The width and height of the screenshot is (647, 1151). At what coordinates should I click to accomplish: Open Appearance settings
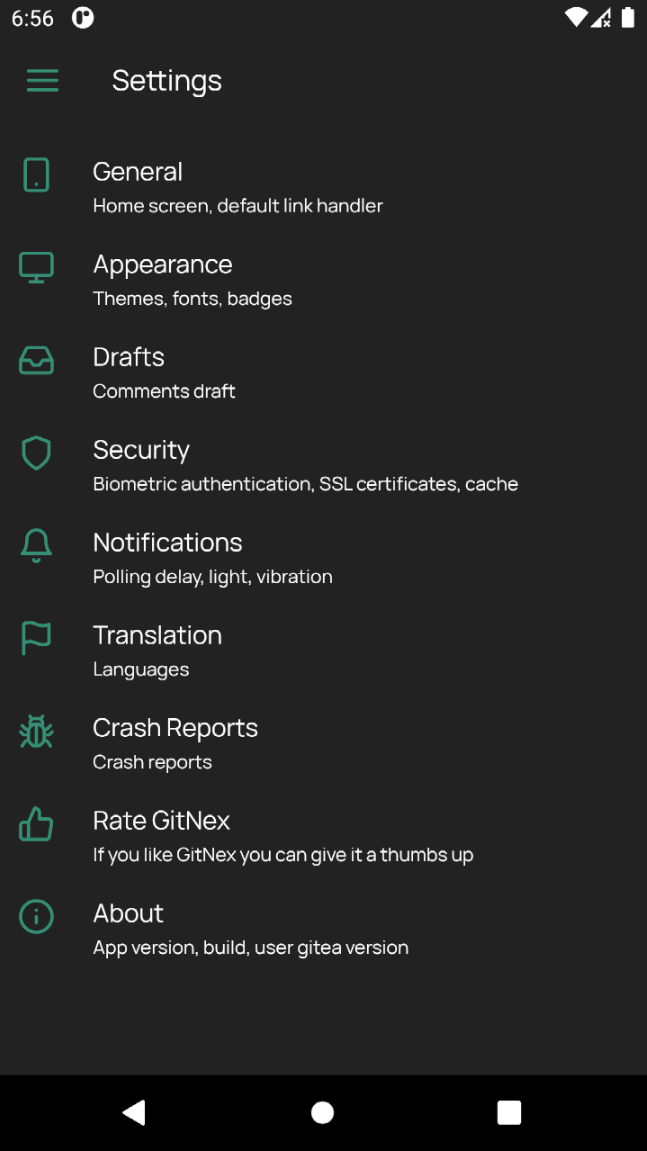point(192,280)
